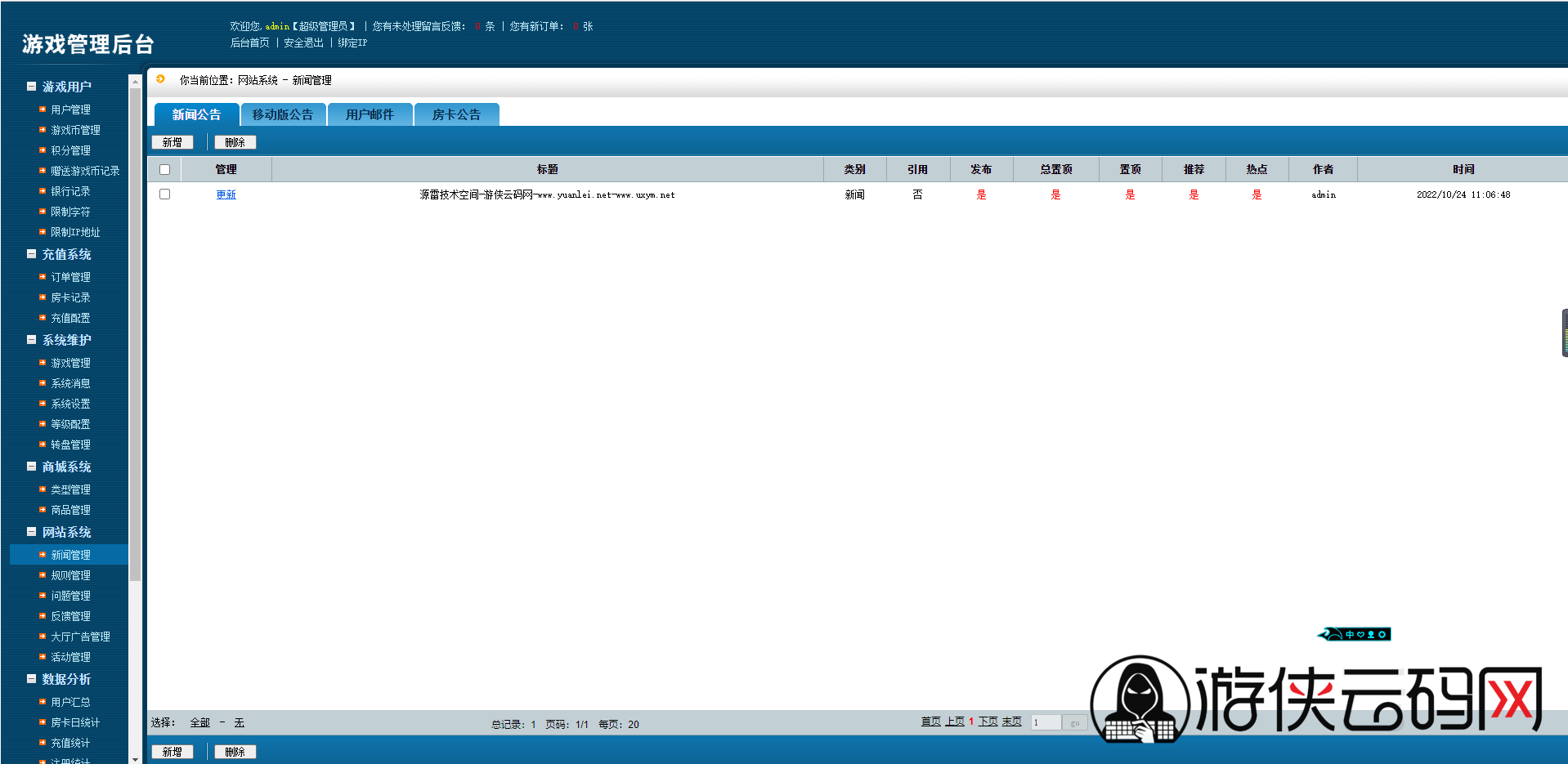Open 反馈管理 in the sidebar
Screen dimensions: 1568x764
click(x=70, y=616)
